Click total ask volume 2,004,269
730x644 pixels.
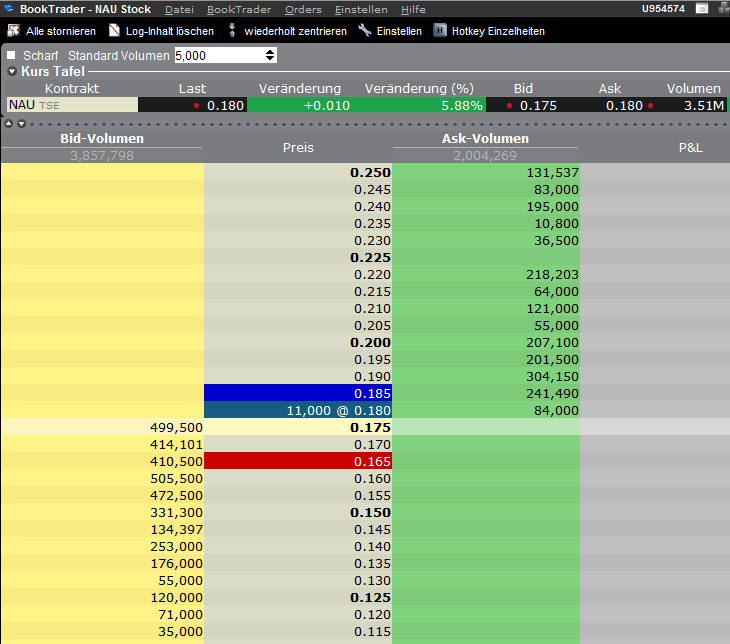485,156
